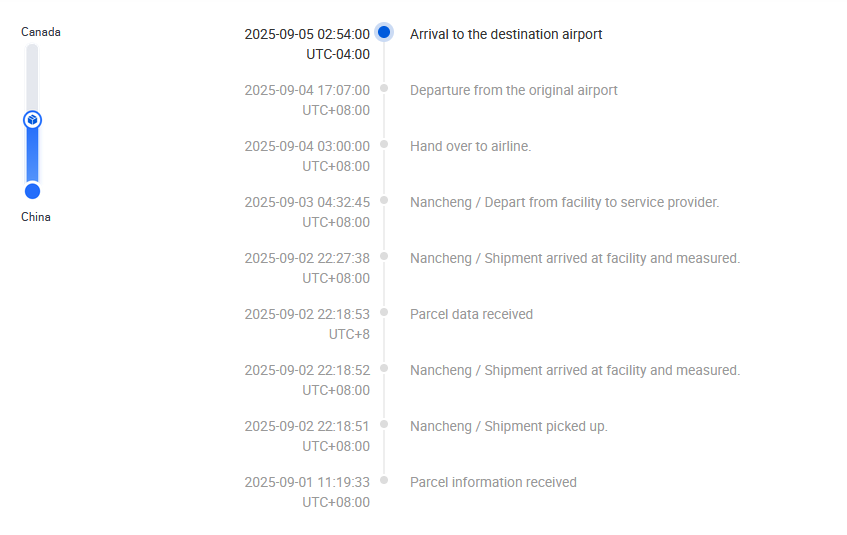This screenshot has height=535, width=847.
Task: Click the 2025-09-01 11:19:33 timestamp
Action: (307, 482)
